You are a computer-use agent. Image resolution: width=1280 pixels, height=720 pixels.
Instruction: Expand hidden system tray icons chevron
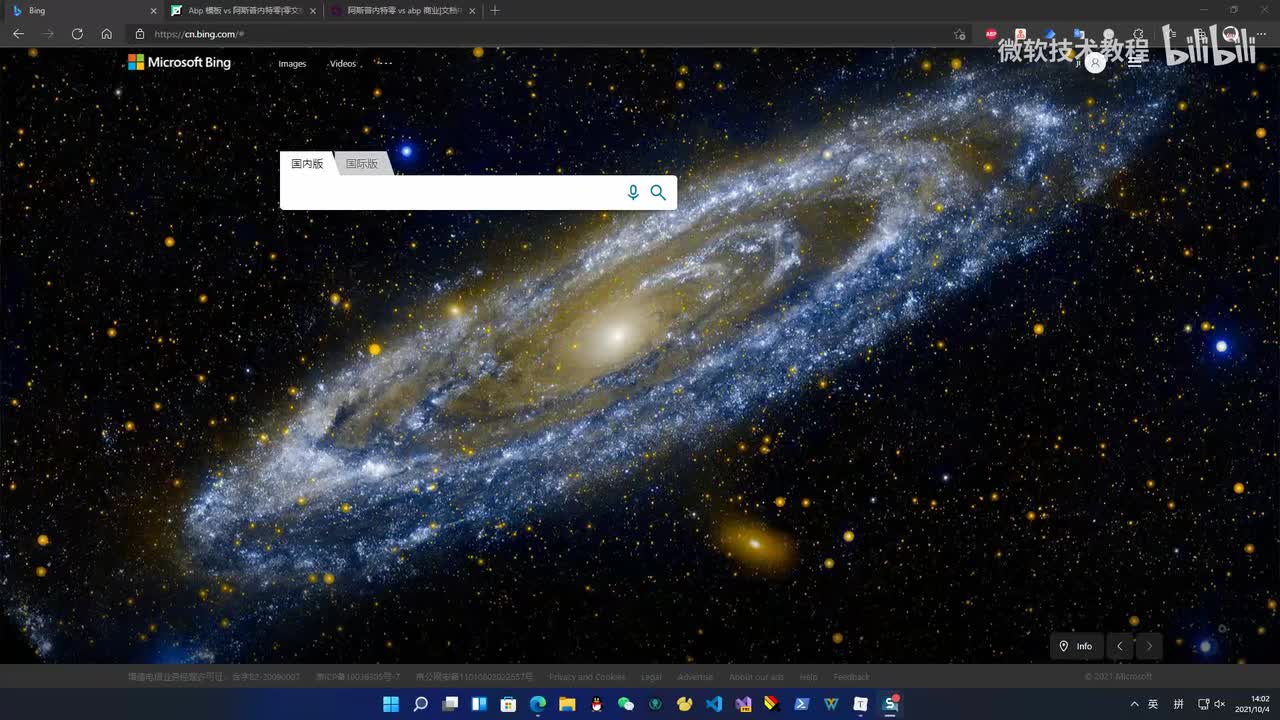(1133, 704)
